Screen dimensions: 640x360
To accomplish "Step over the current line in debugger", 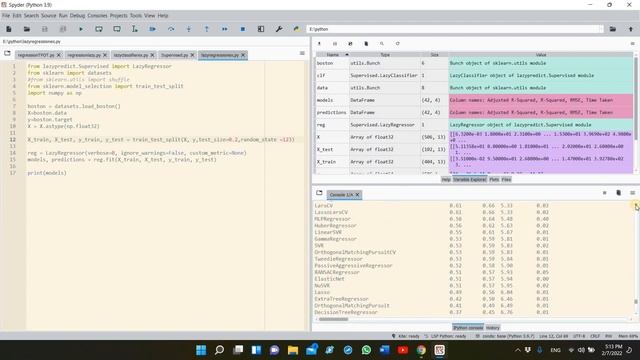I will (x=171, y=29).
